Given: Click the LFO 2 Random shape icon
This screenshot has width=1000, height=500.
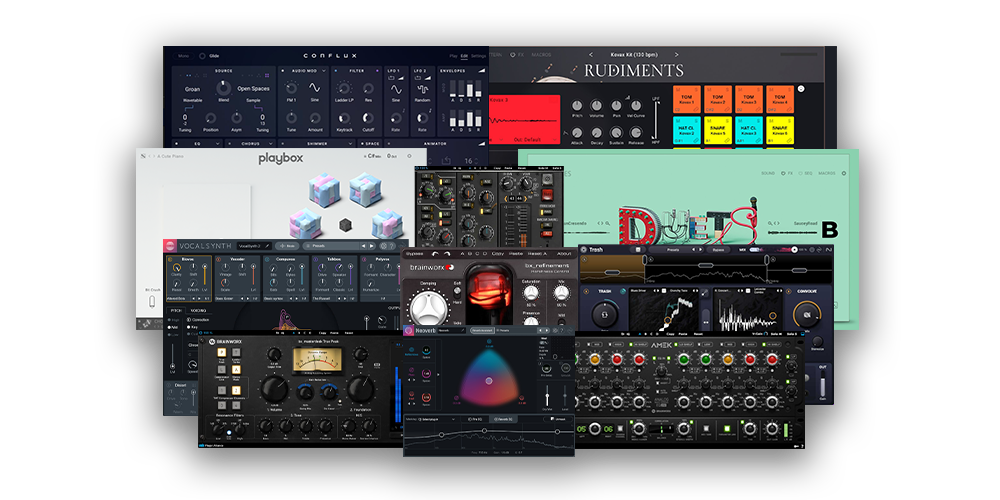Looking at the screenshot, I should 422,87.
